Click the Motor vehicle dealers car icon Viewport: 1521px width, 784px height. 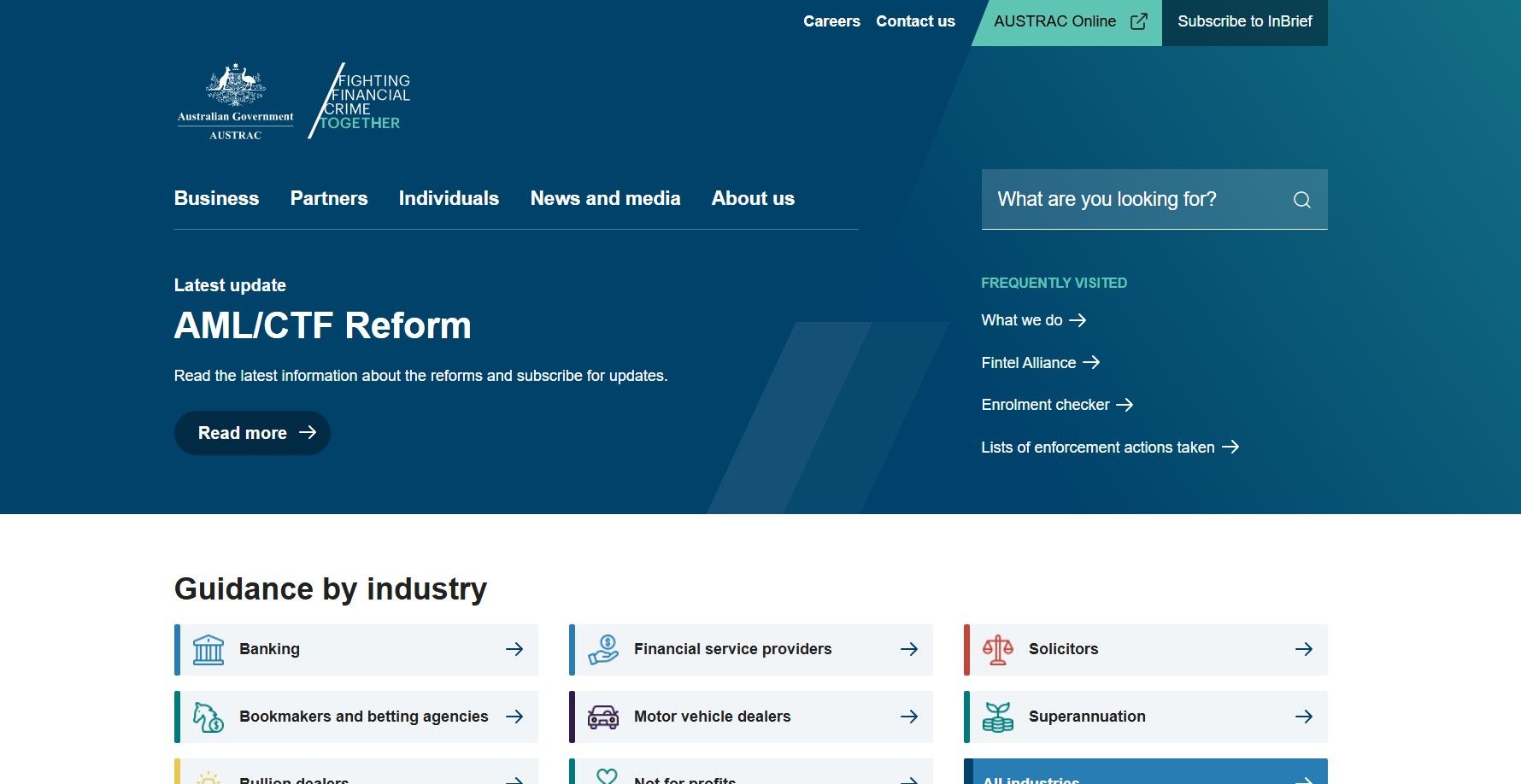click(x=602, y=717)
